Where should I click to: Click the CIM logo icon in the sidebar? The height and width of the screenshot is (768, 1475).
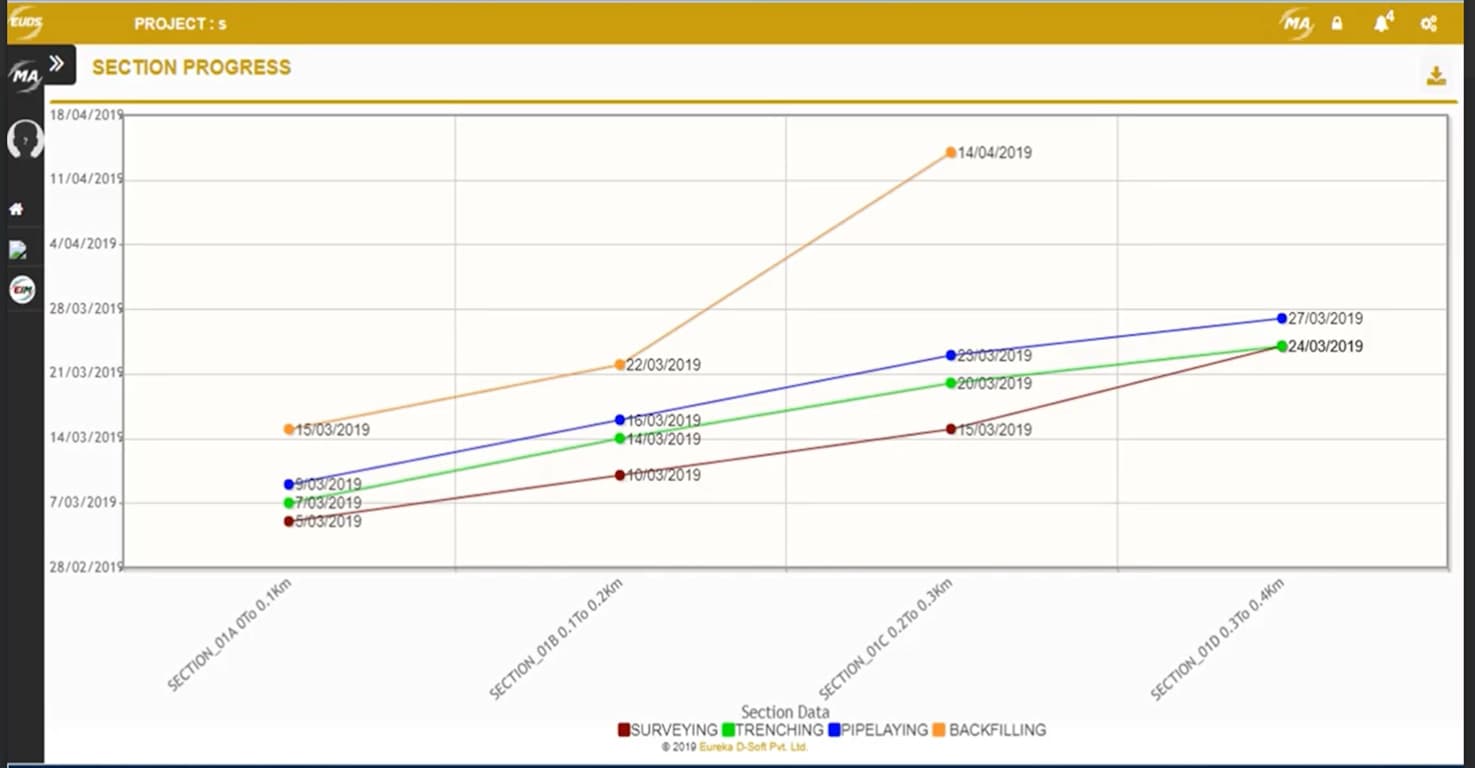coord(23,290)
